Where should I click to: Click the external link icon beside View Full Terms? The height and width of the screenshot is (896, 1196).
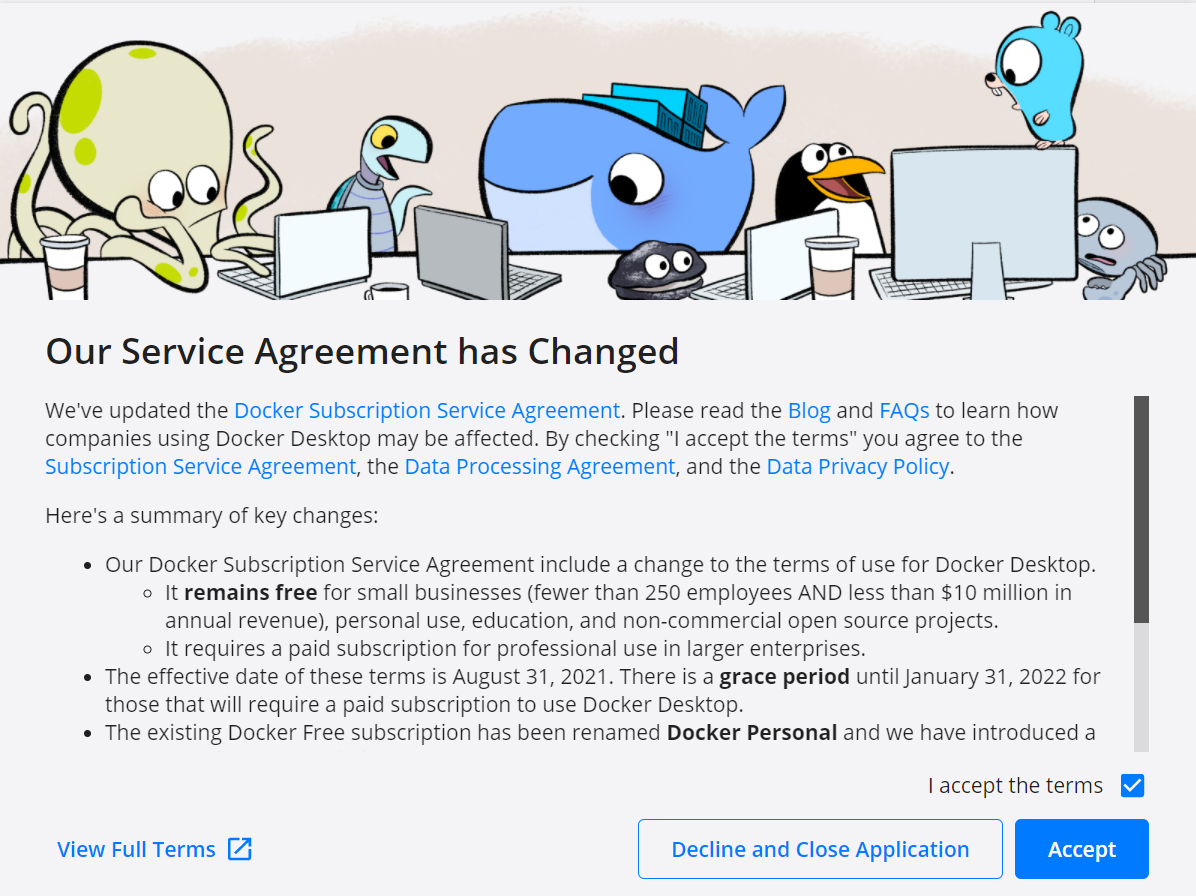[x=240, y=849]
